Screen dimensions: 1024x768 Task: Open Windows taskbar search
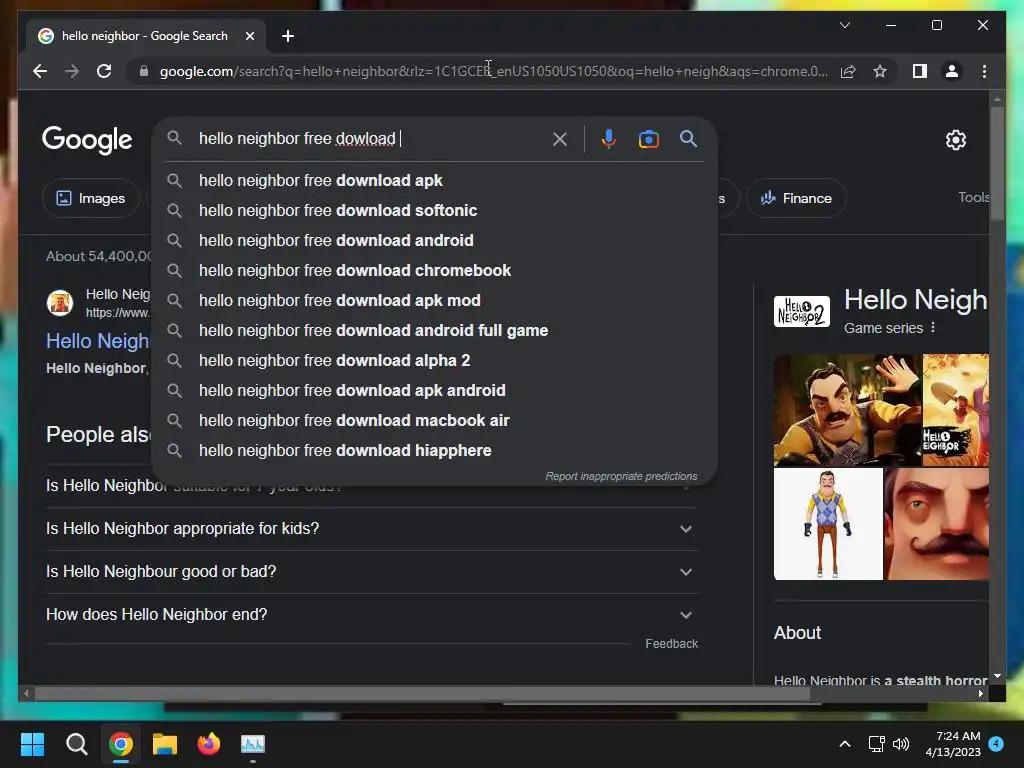click(76, 744)
